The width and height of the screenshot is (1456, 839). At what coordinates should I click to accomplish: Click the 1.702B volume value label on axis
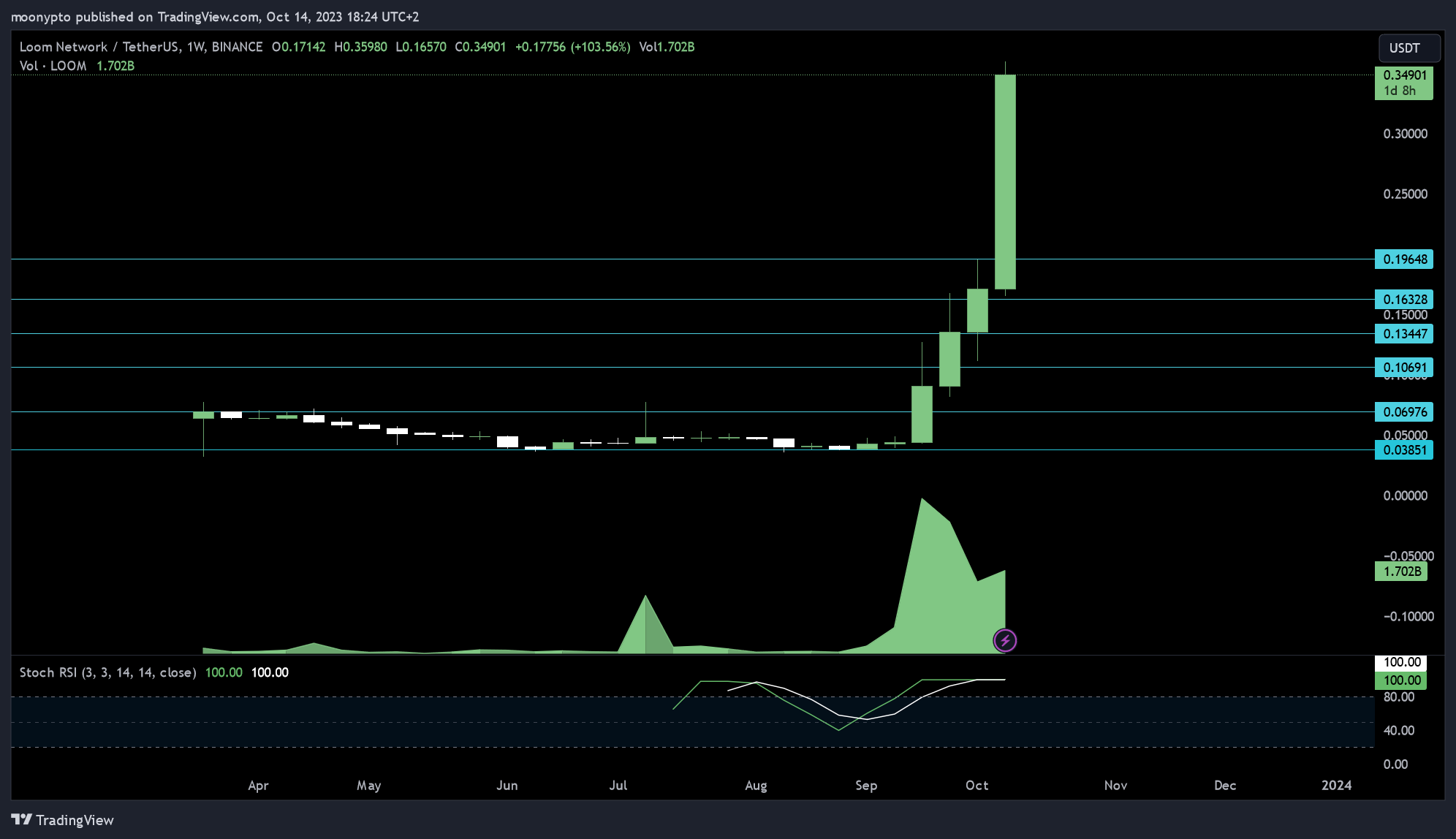click(1401, 572)
